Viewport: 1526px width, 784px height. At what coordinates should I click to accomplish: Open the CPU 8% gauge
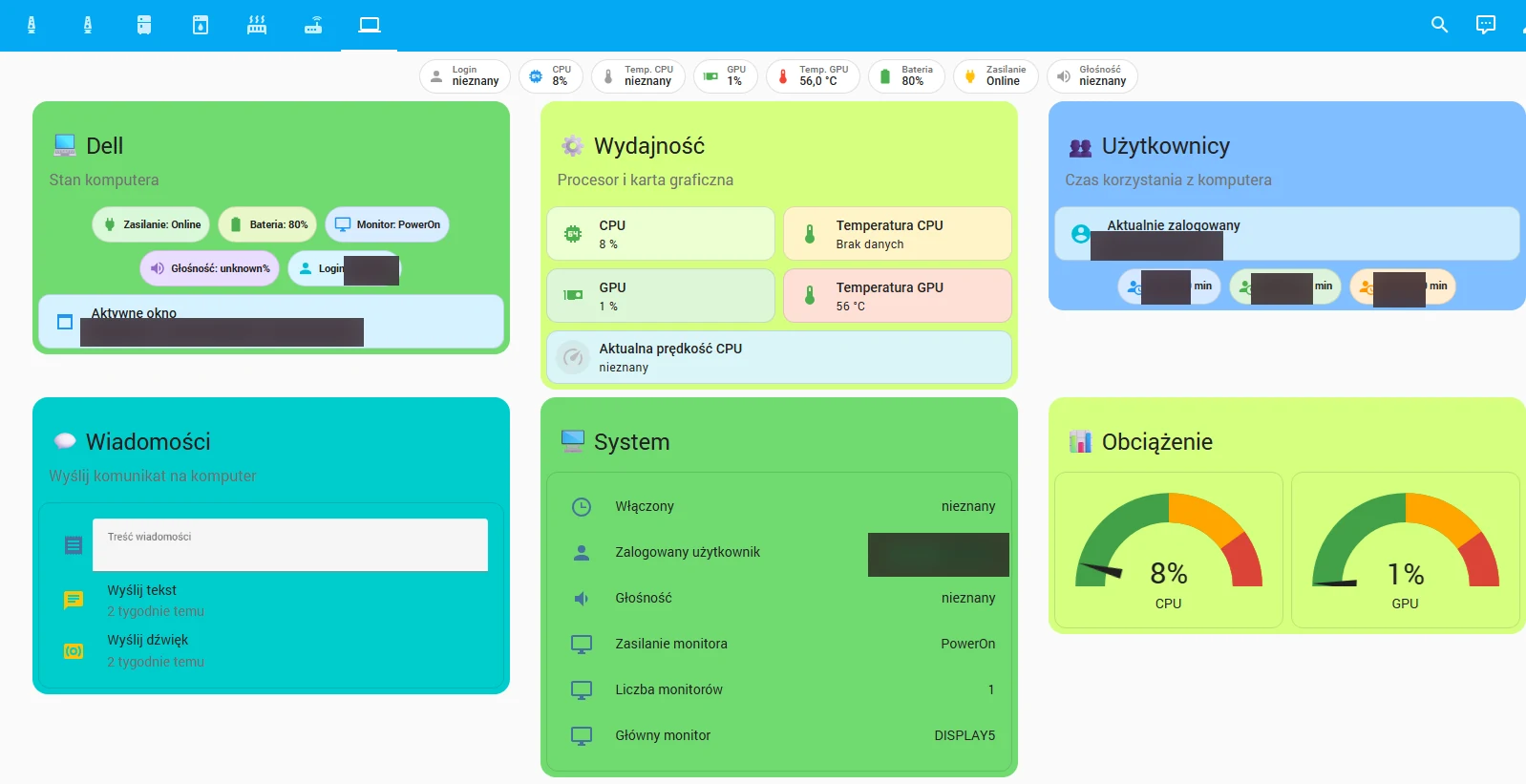tap(1169, 550)
